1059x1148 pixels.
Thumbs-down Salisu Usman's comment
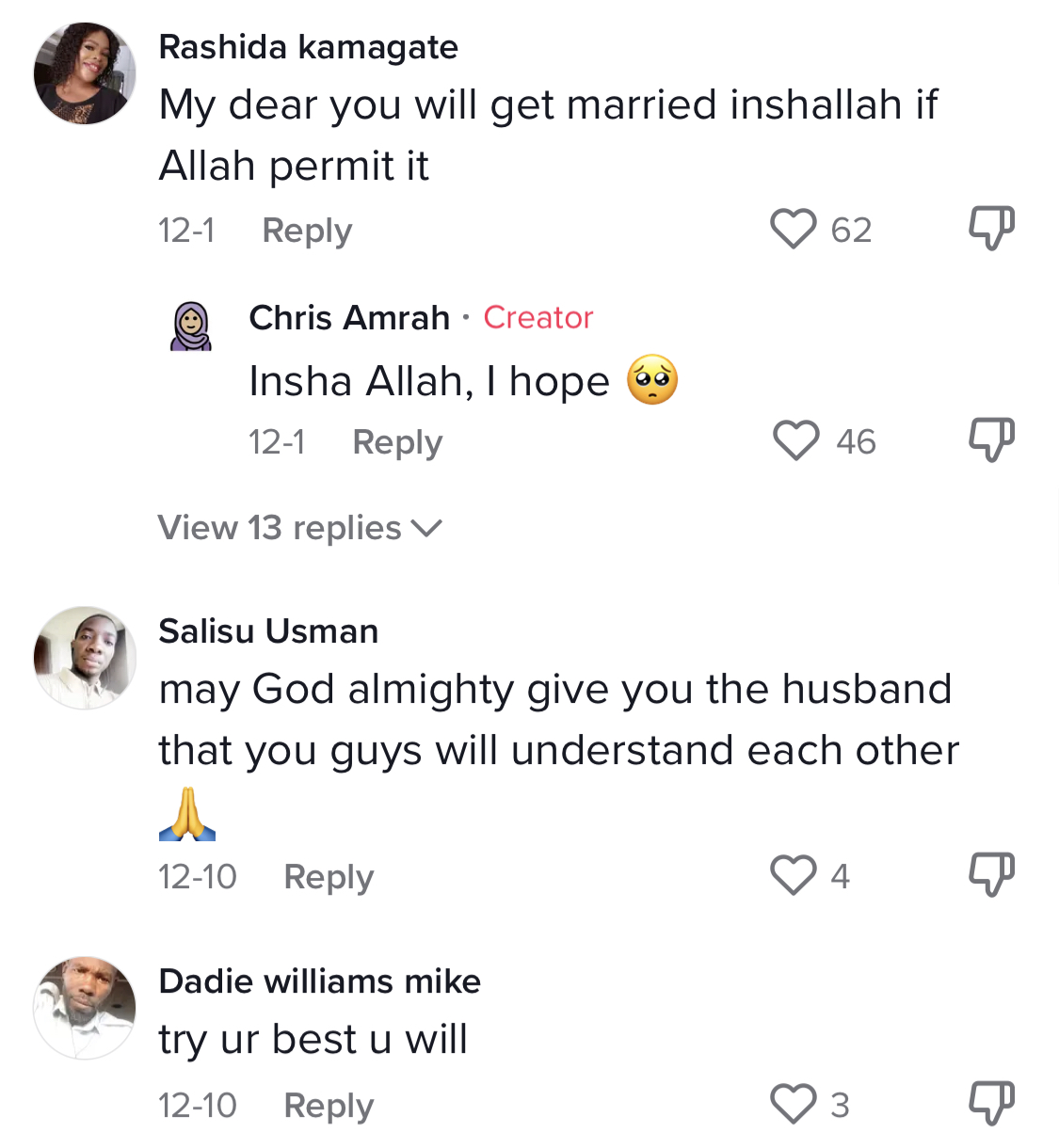[x=992, y=875]
